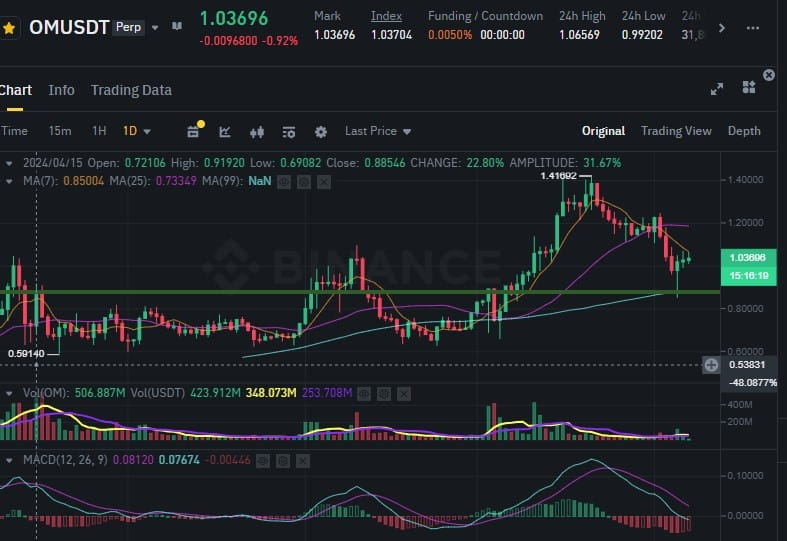
Task: Open Volume indicator settings icon
Action: tap(384, 394)
